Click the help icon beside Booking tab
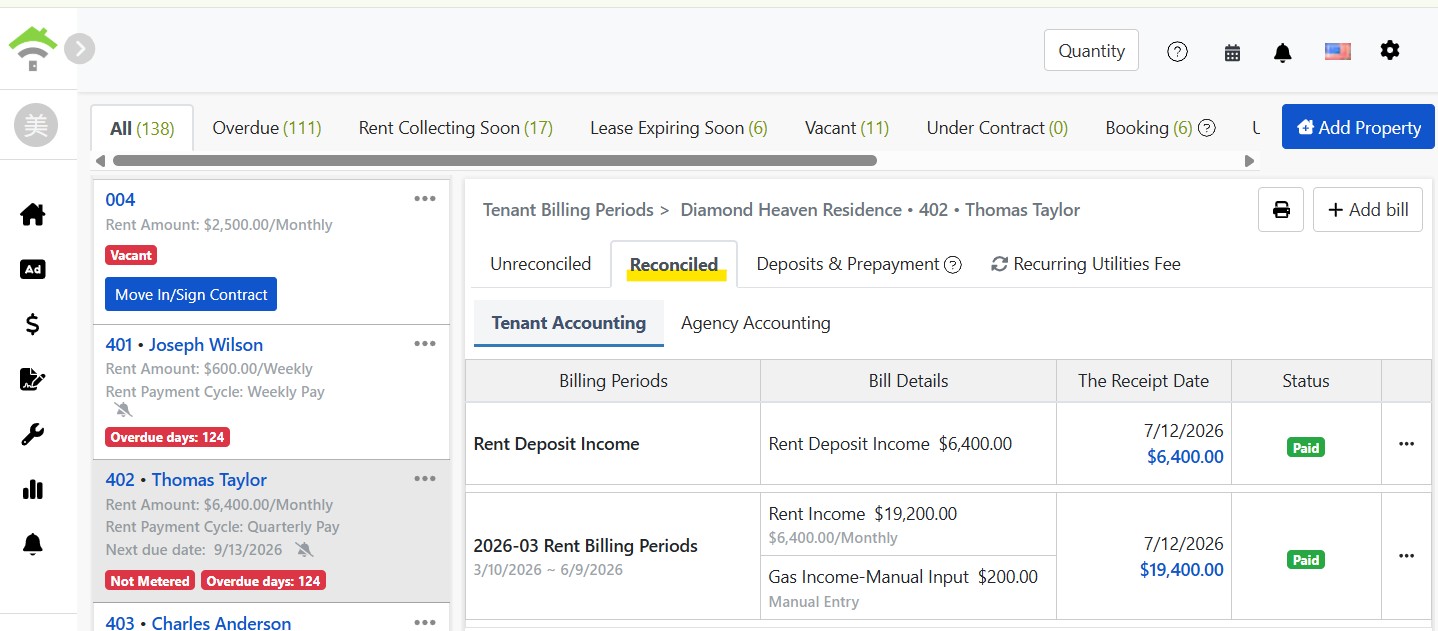Viewport: 1438px width, 631px height. click(x=1207, y=128)
